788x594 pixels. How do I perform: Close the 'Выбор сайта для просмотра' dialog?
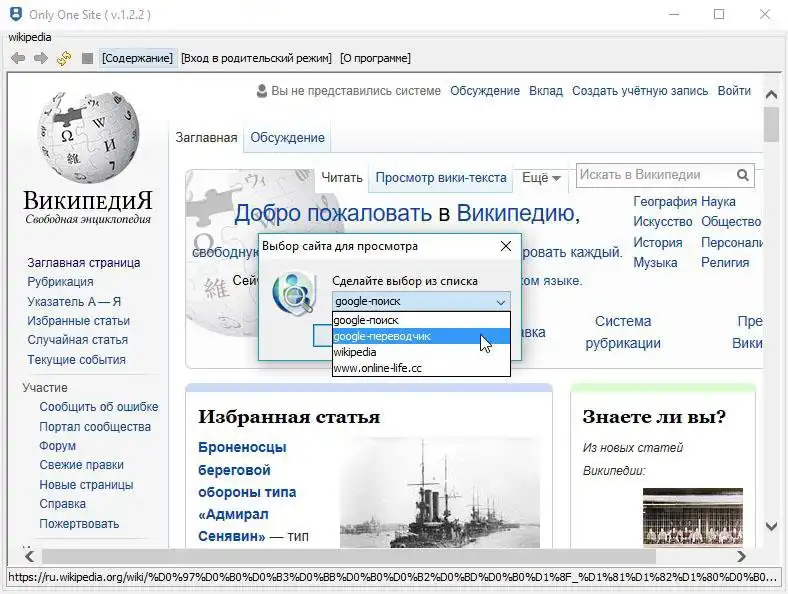(x=506, y=246)
